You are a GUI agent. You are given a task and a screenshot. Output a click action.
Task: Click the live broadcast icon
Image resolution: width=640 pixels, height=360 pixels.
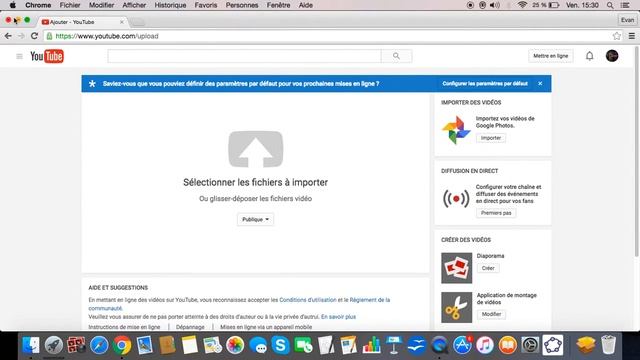[x=456, y=199]
